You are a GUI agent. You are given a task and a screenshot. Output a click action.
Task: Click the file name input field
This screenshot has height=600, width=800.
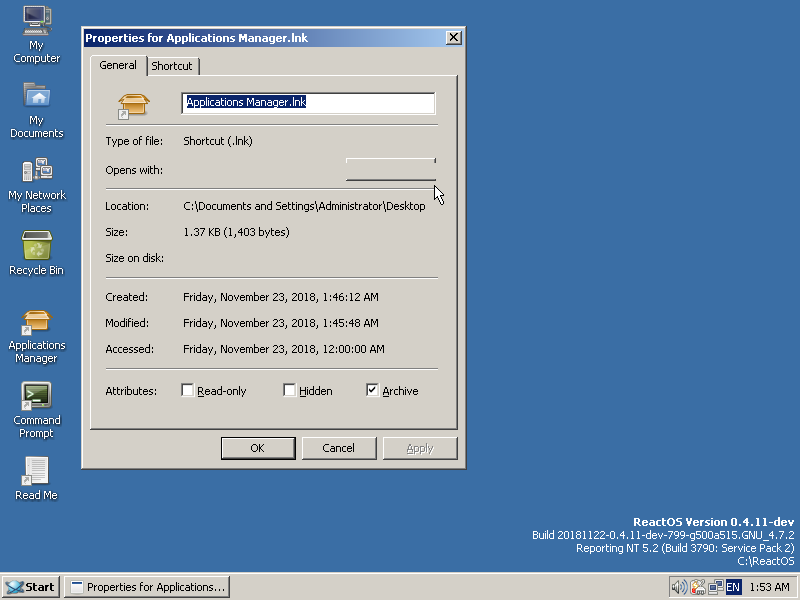pos(308,103)
